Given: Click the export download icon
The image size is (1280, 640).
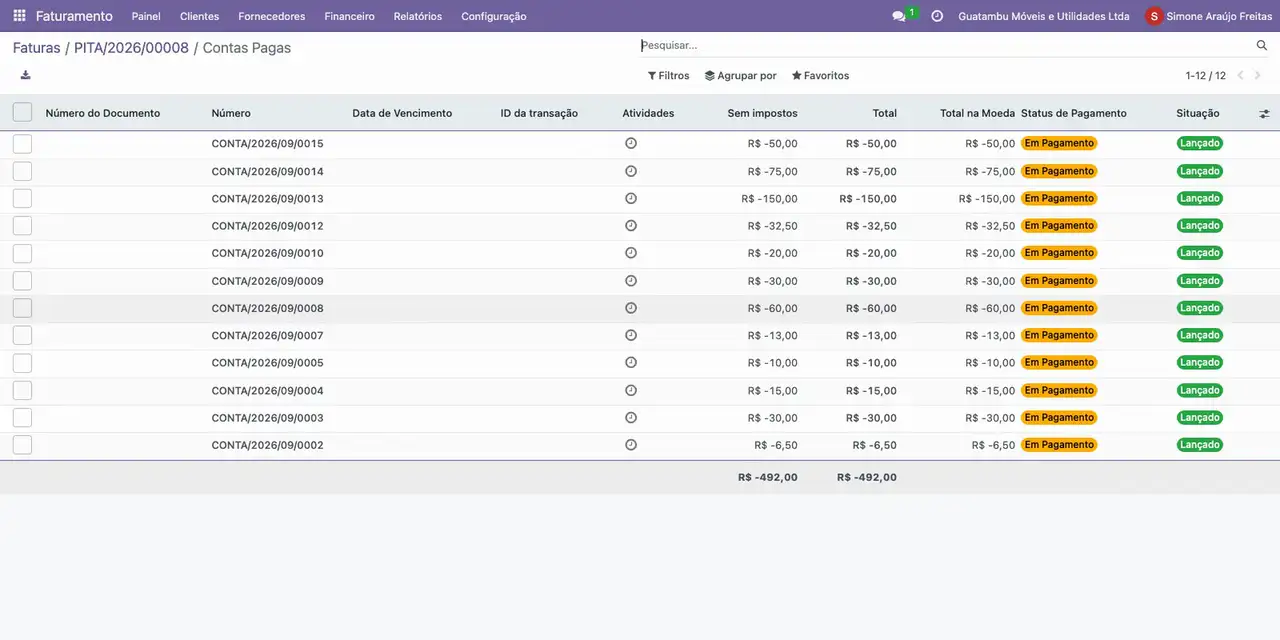Looking at the screenshot, I should pos(25,75).
